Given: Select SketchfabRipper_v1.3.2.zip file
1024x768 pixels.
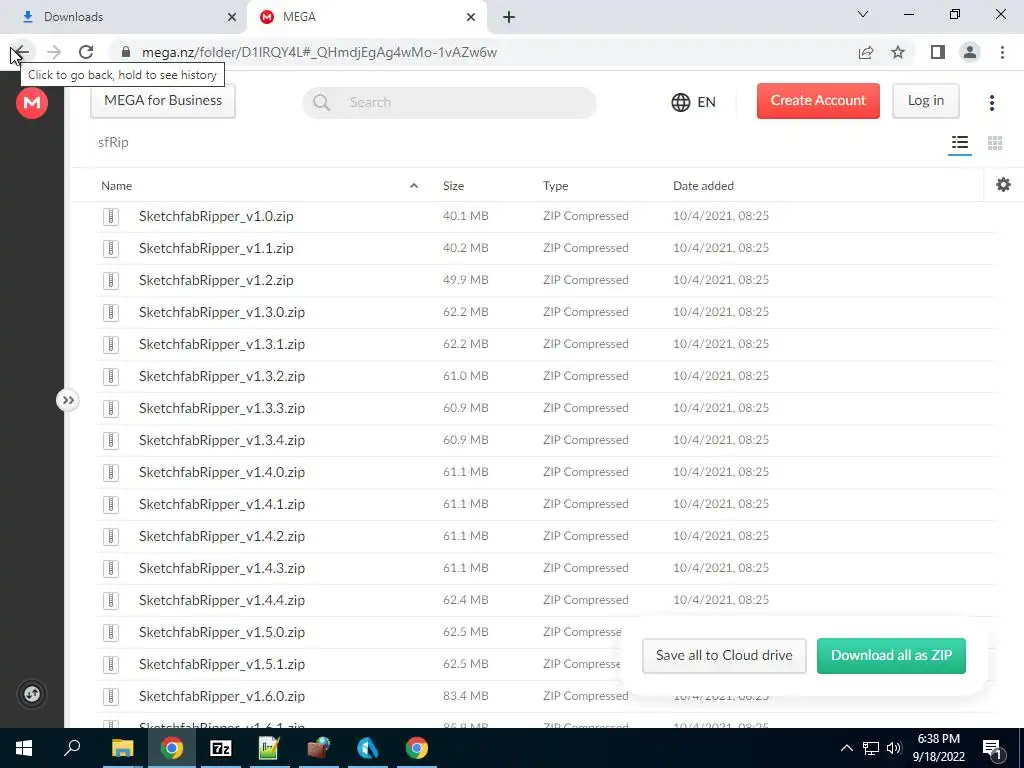Looking at the screenshot, I should [x=545, y=376].
